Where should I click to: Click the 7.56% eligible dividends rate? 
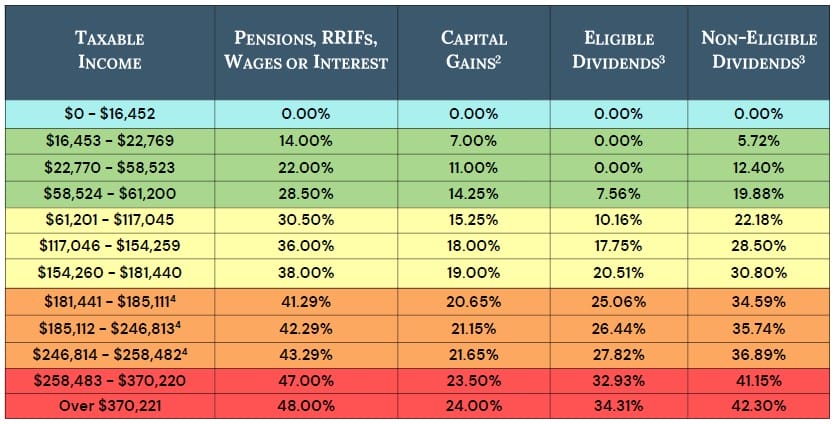[619, 192]
